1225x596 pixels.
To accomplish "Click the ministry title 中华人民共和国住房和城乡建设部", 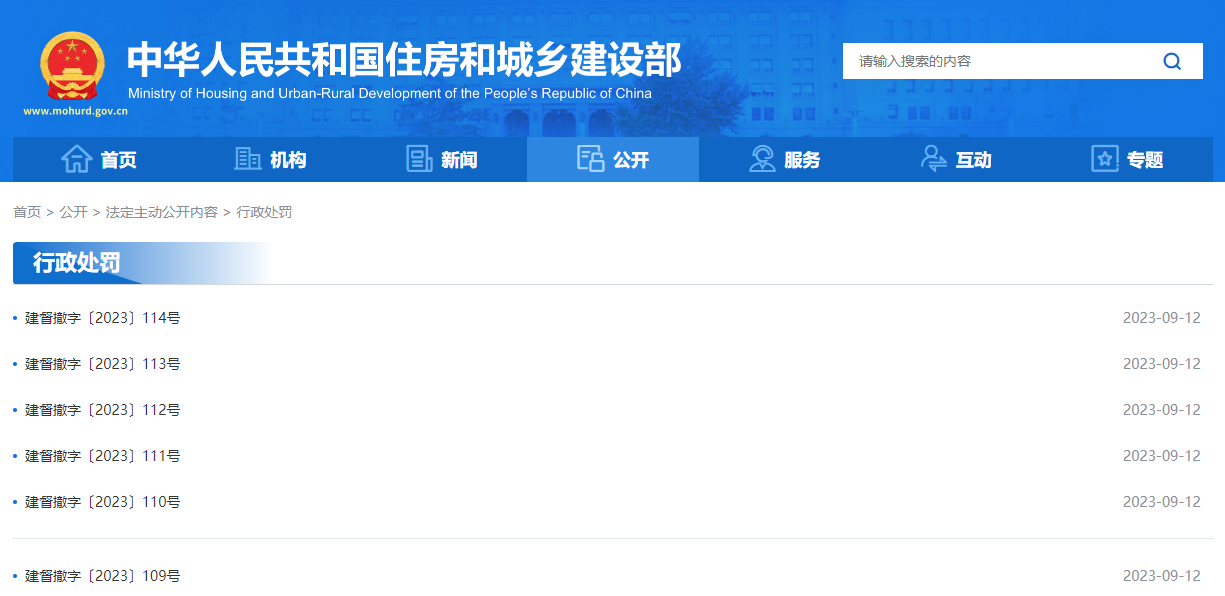I will click(404, 60).
